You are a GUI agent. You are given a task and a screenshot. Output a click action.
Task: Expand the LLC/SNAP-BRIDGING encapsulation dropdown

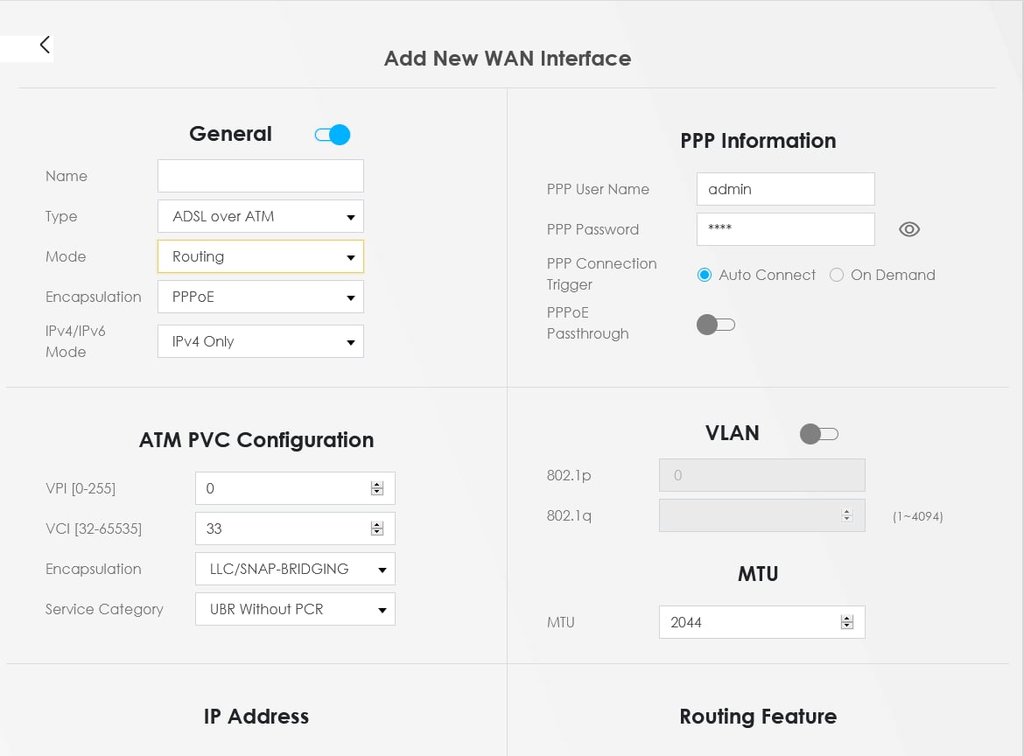click(x=295, y=569)
